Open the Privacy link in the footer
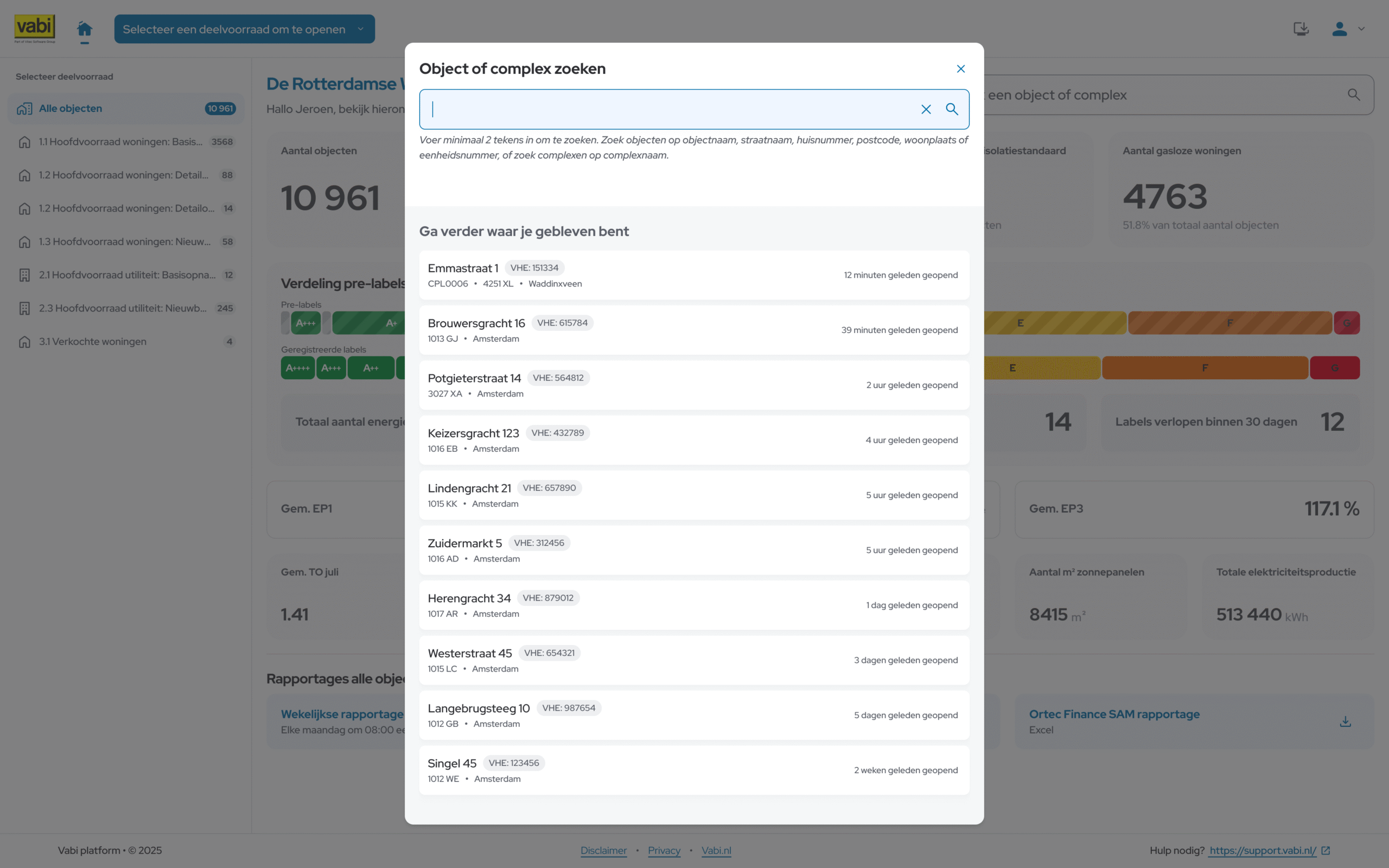 [664, 850]
